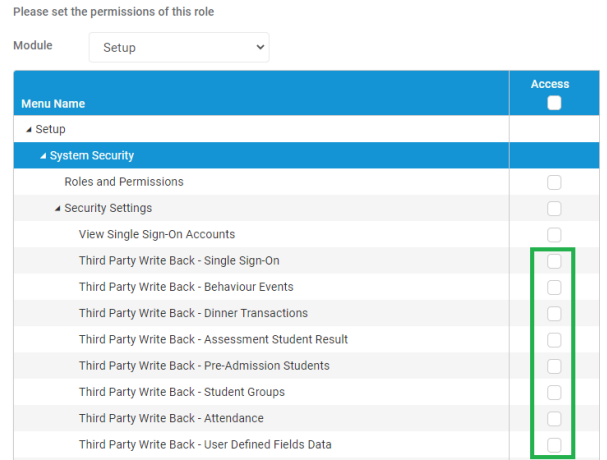Screen dimensions: 607x460
Task: Enable access for Roles and Permissions
Action: [554, 182]
